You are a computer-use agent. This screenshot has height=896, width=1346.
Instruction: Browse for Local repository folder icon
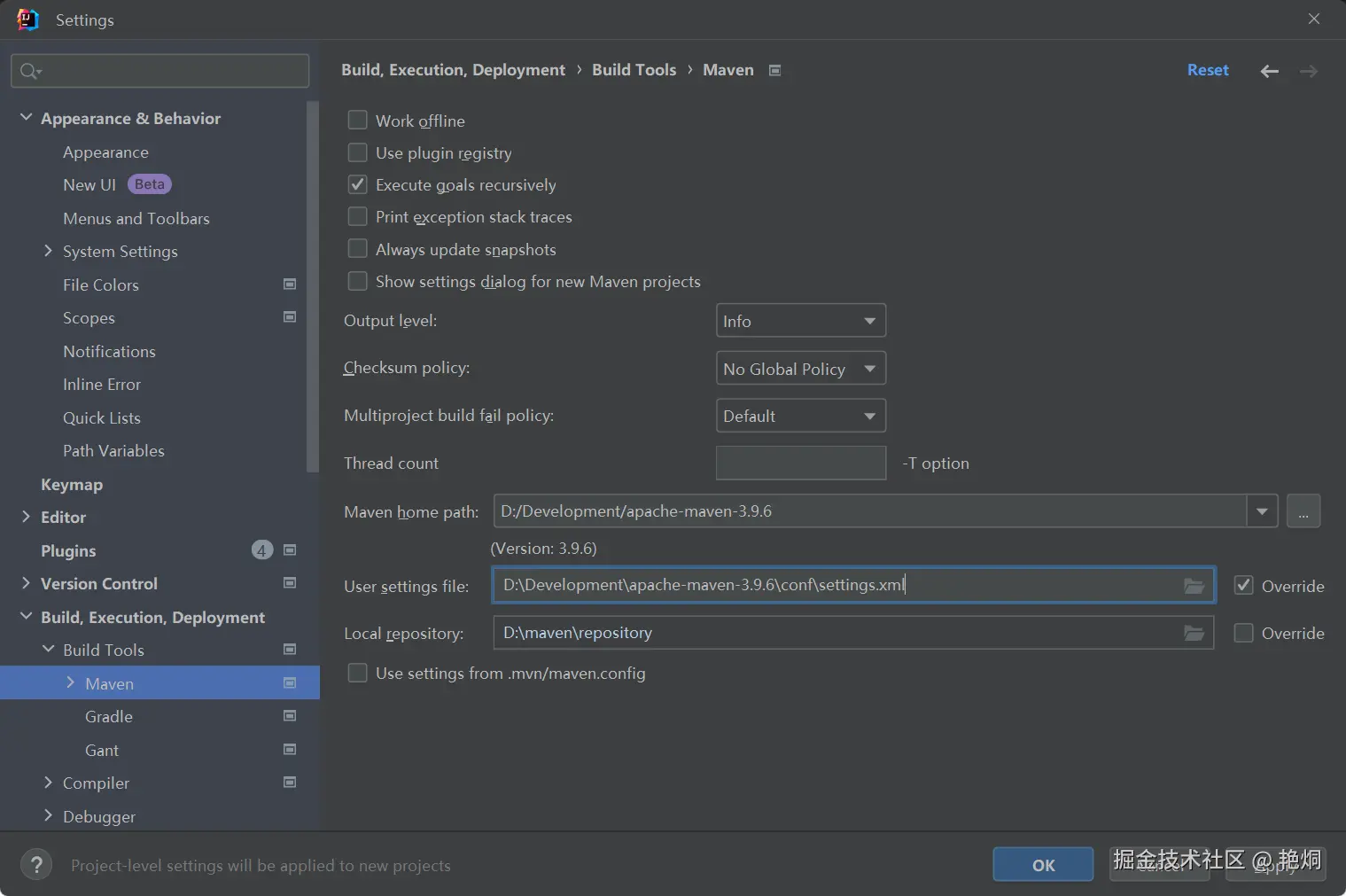point(1194,633)
